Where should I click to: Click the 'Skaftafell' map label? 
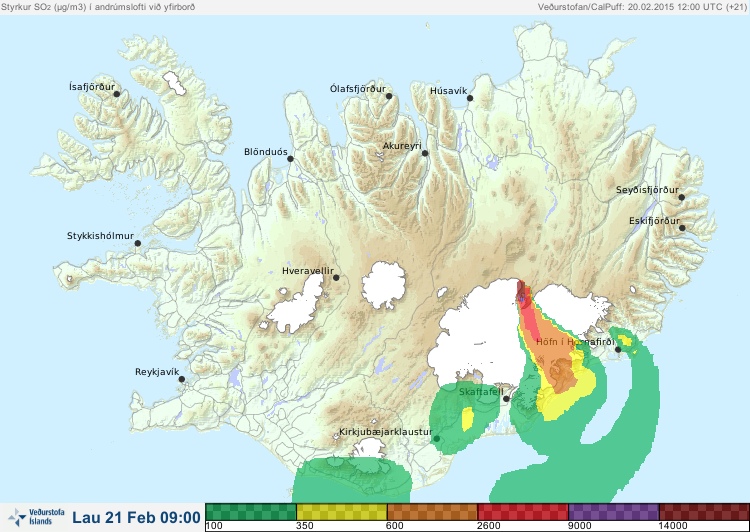click(x=481, y=392)
